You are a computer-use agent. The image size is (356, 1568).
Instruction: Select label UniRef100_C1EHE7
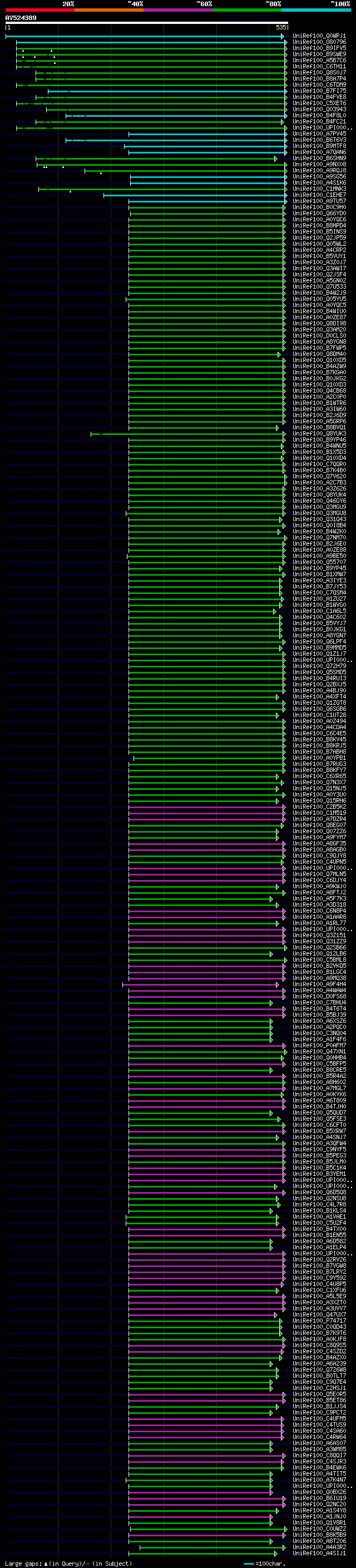[x=319, y=195]
